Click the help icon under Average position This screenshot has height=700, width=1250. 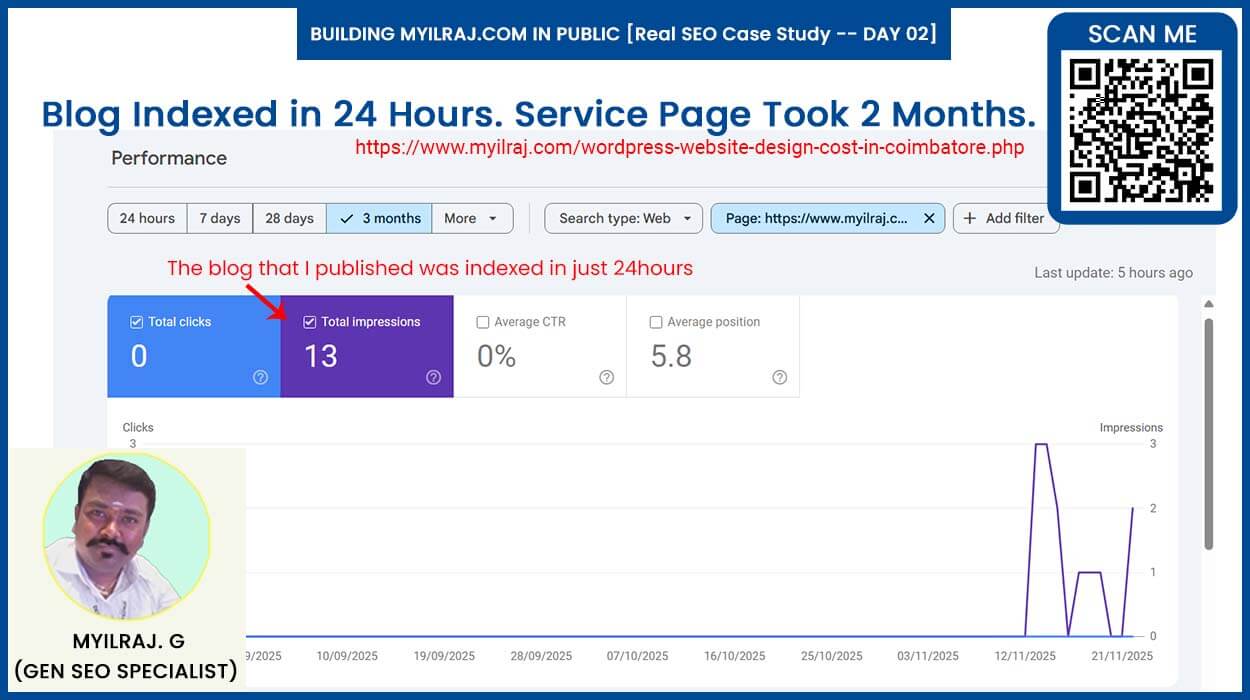click(x=779, y=377)
